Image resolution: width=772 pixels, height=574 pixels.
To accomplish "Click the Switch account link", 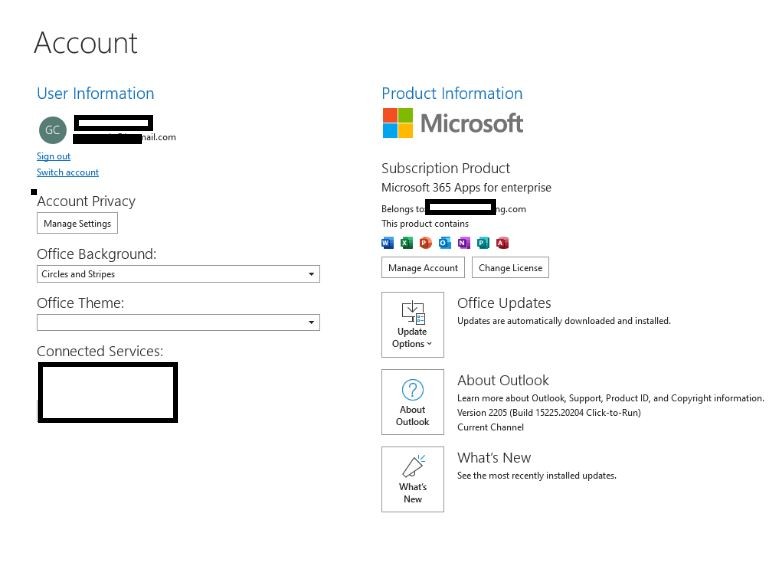I will tap(68, 172).
